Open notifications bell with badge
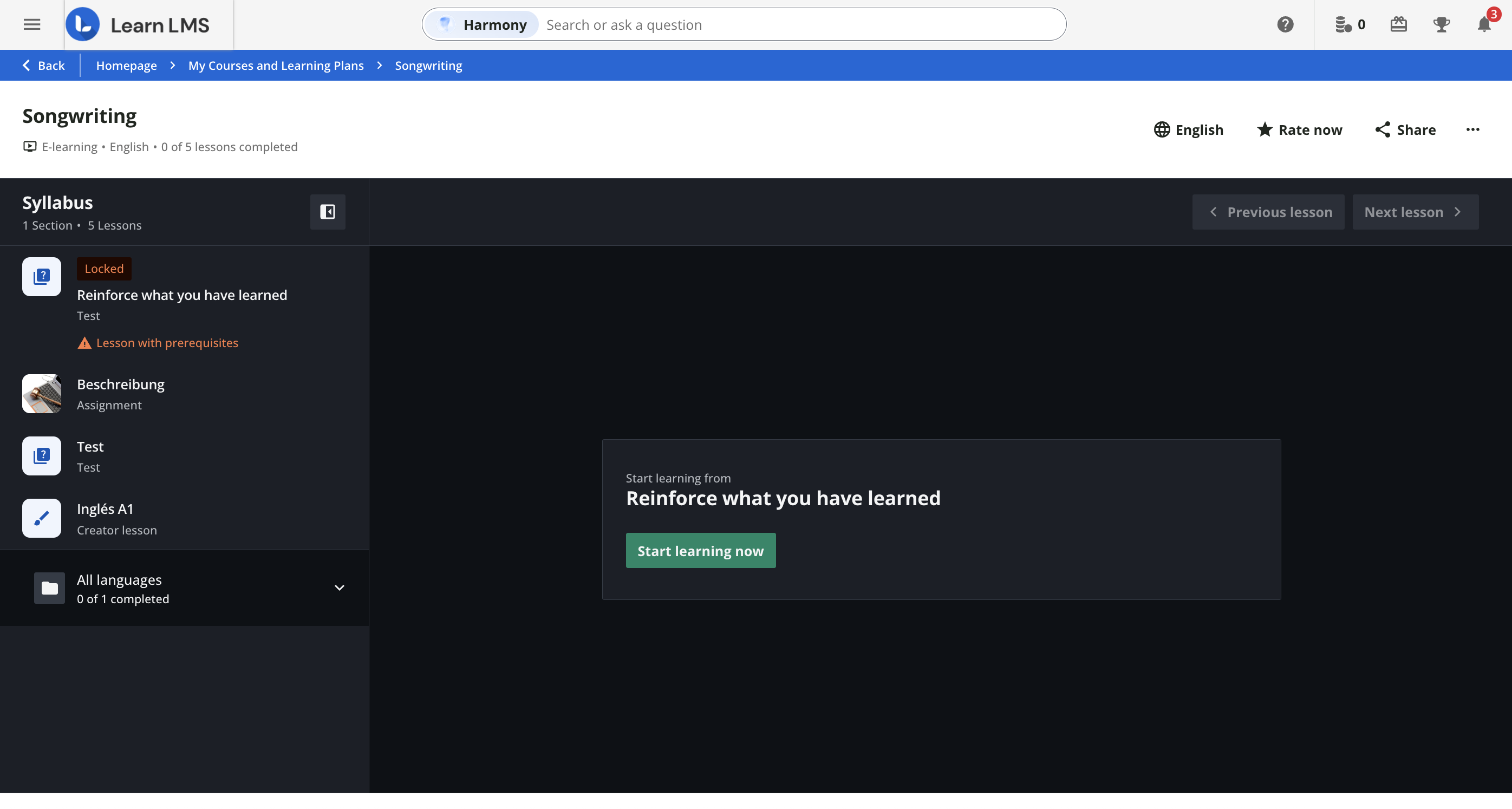Screen dimensions: 1512x809 1484,25
